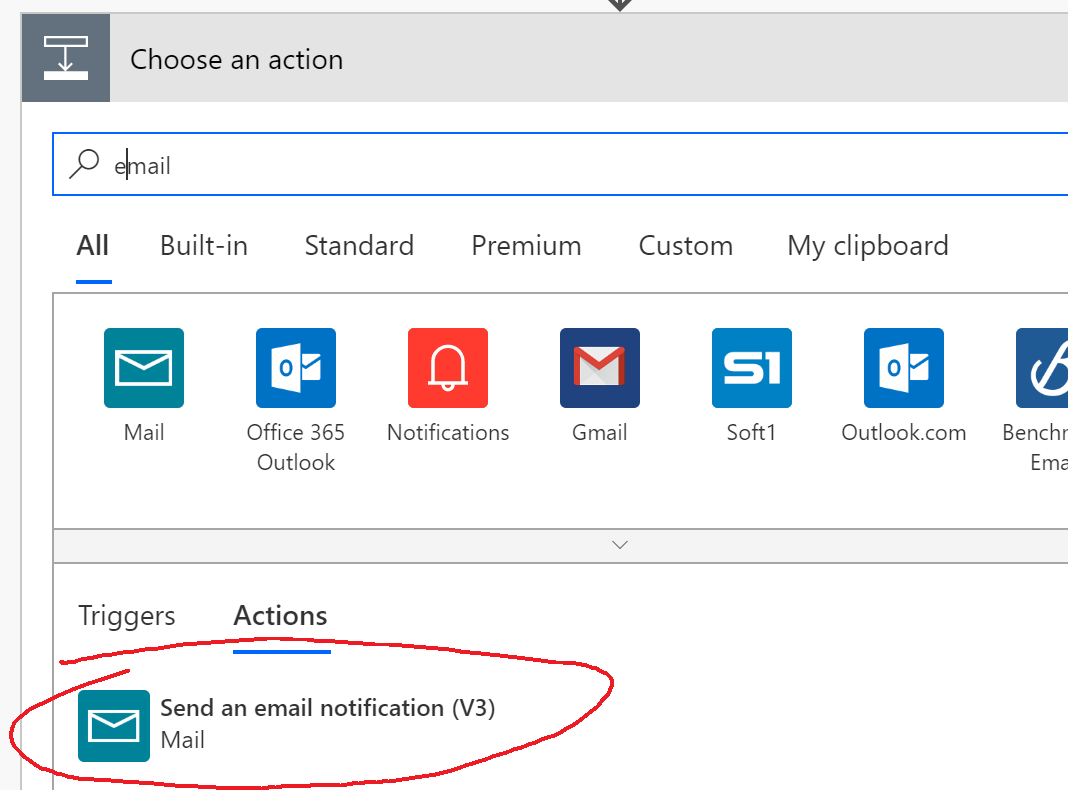Open the My clipboard tab
Viewport: 1068px width, 790px height.
coord(867,245)
